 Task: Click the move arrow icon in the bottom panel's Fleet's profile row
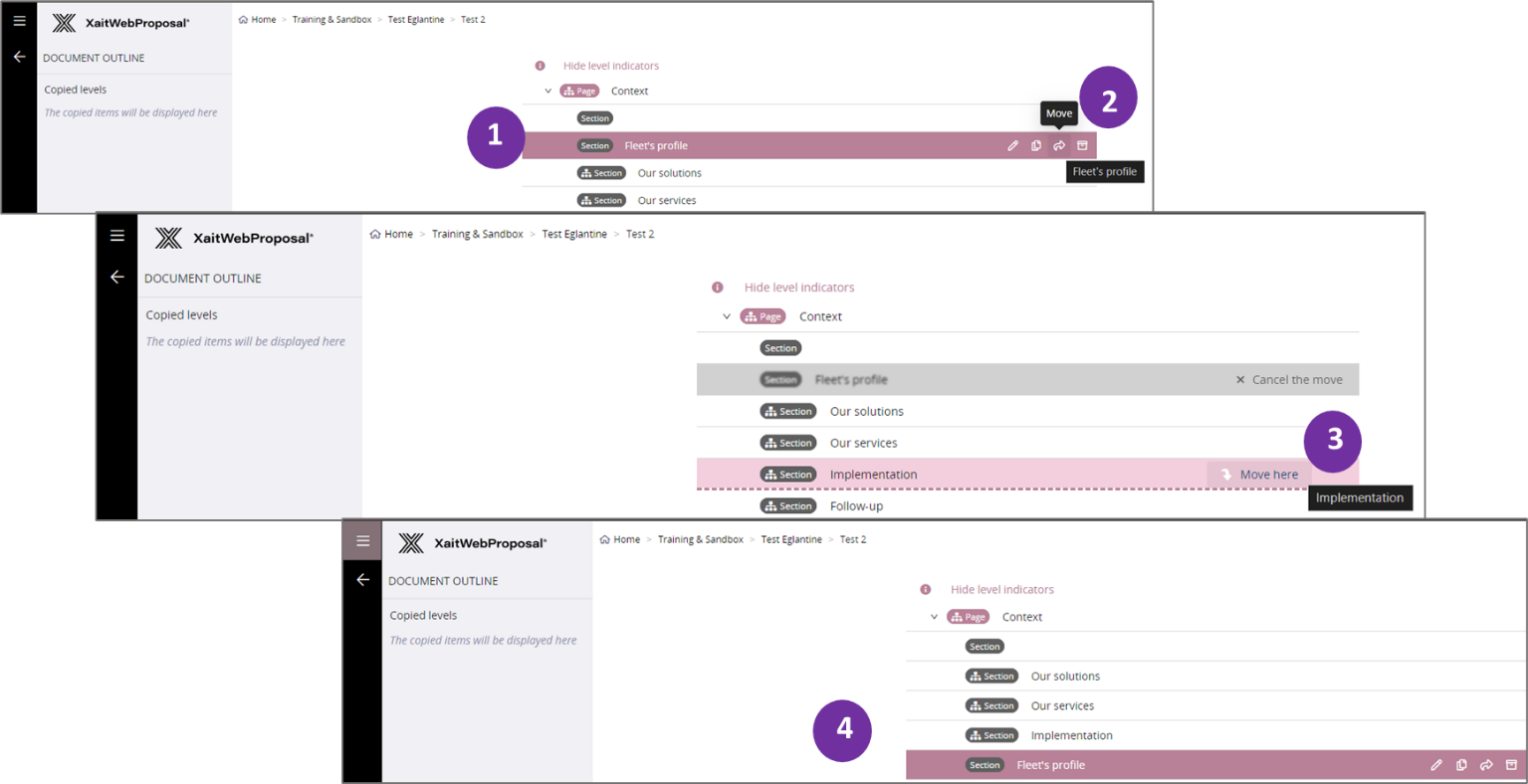tap(1486, 765)
